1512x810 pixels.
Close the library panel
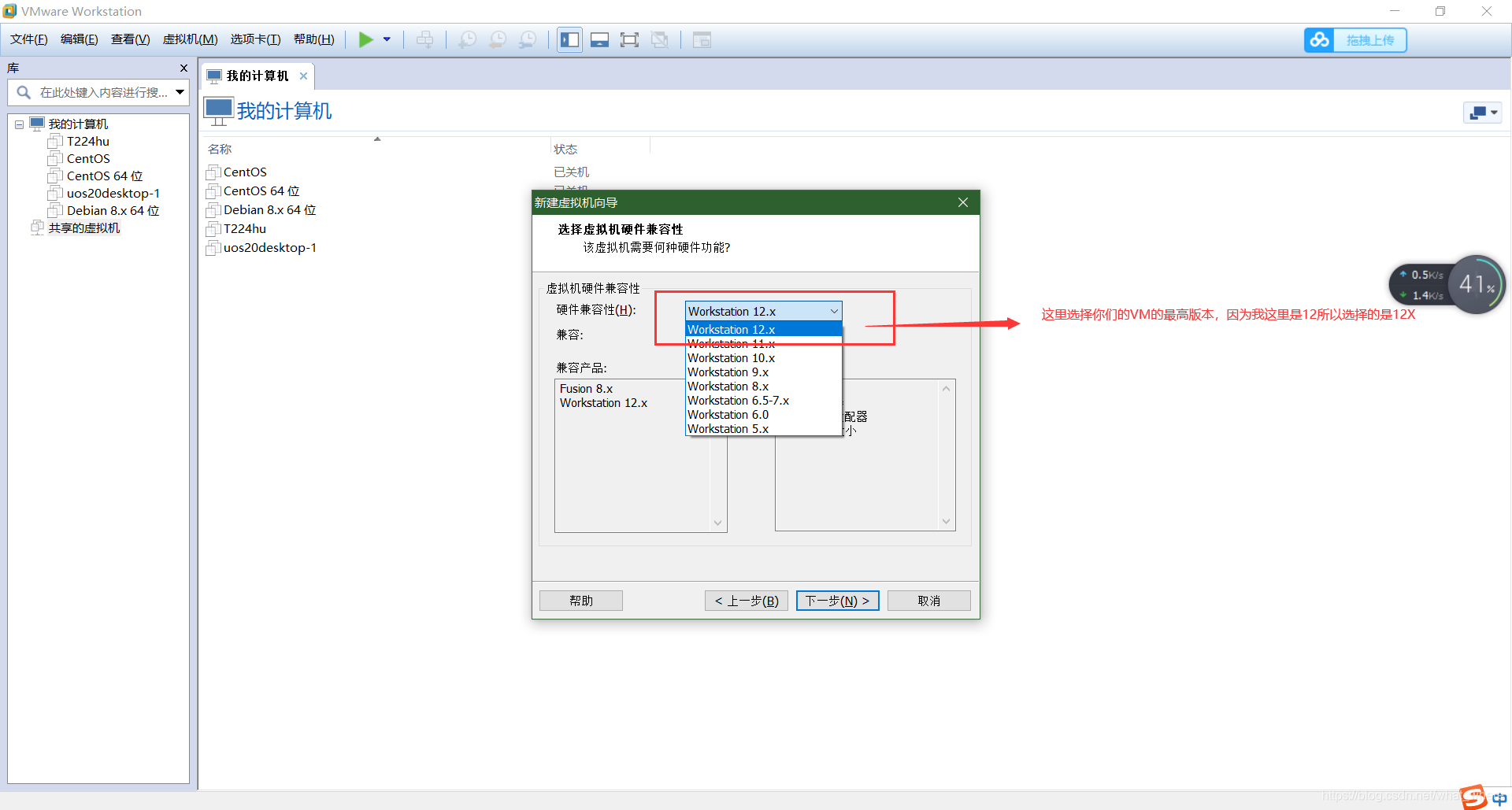pos(183,68)
